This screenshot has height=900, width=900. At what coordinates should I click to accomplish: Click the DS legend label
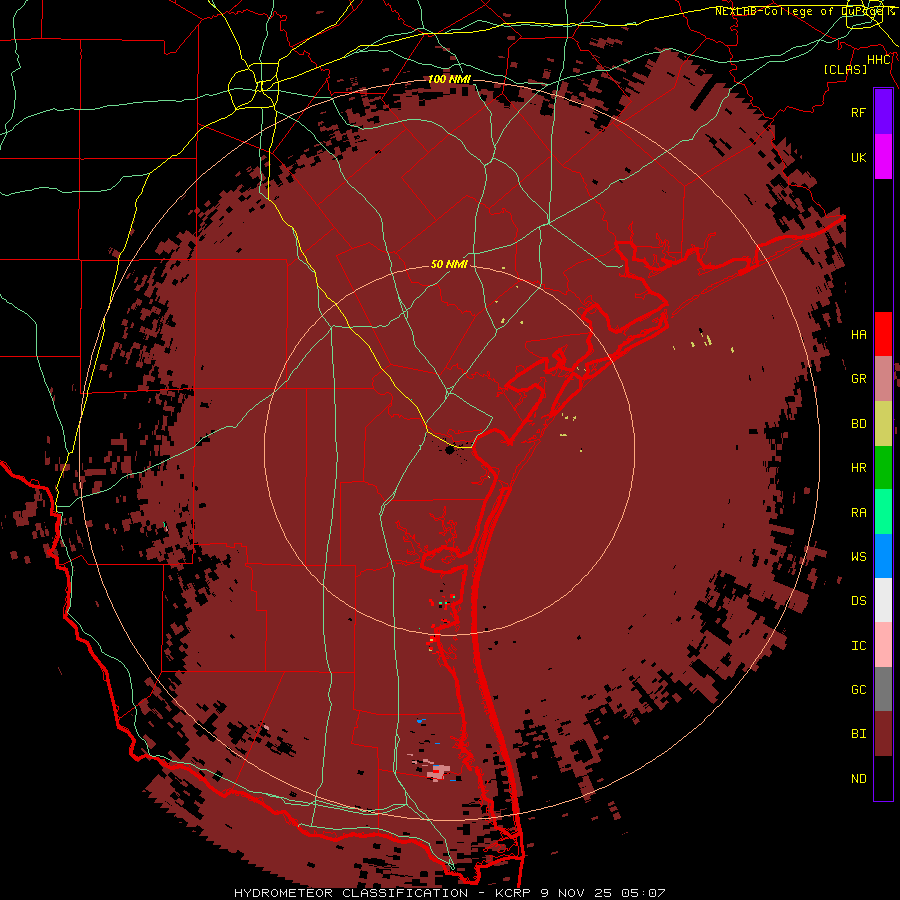click(858, 601)
